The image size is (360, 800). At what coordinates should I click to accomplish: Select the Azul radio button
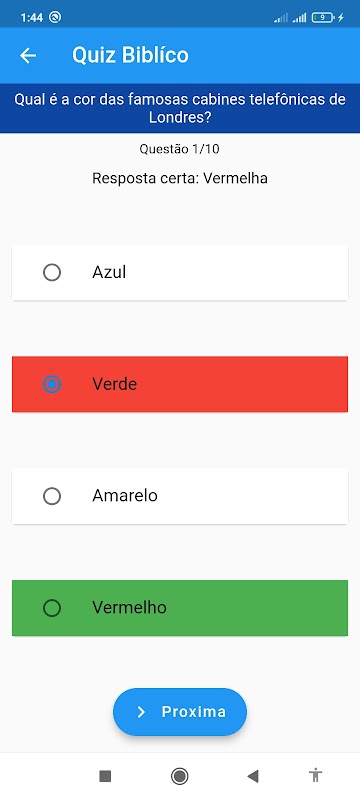click(52, 272)
